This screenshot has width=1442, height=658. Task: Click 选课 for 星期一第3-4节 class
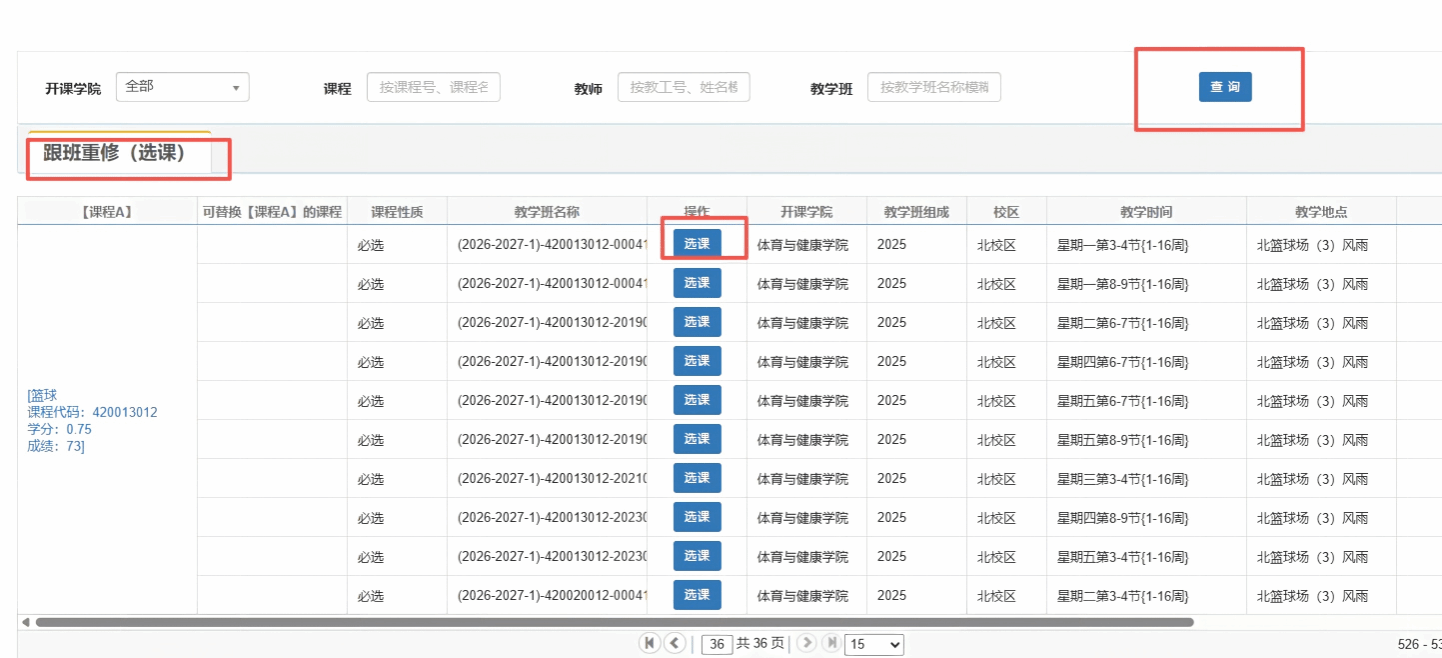(x=697, y=244)
